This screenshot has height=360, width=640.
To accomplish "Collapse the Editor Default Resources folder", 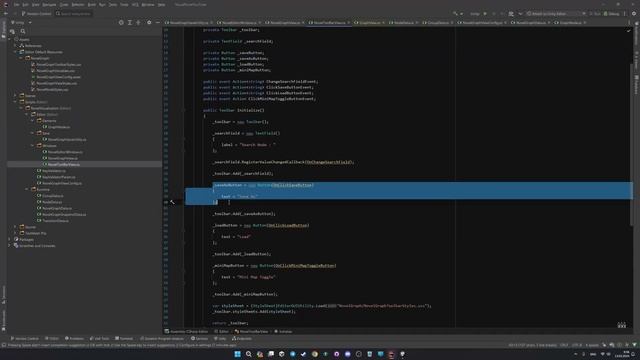I will pyautogui.click(x=16, y=52).
